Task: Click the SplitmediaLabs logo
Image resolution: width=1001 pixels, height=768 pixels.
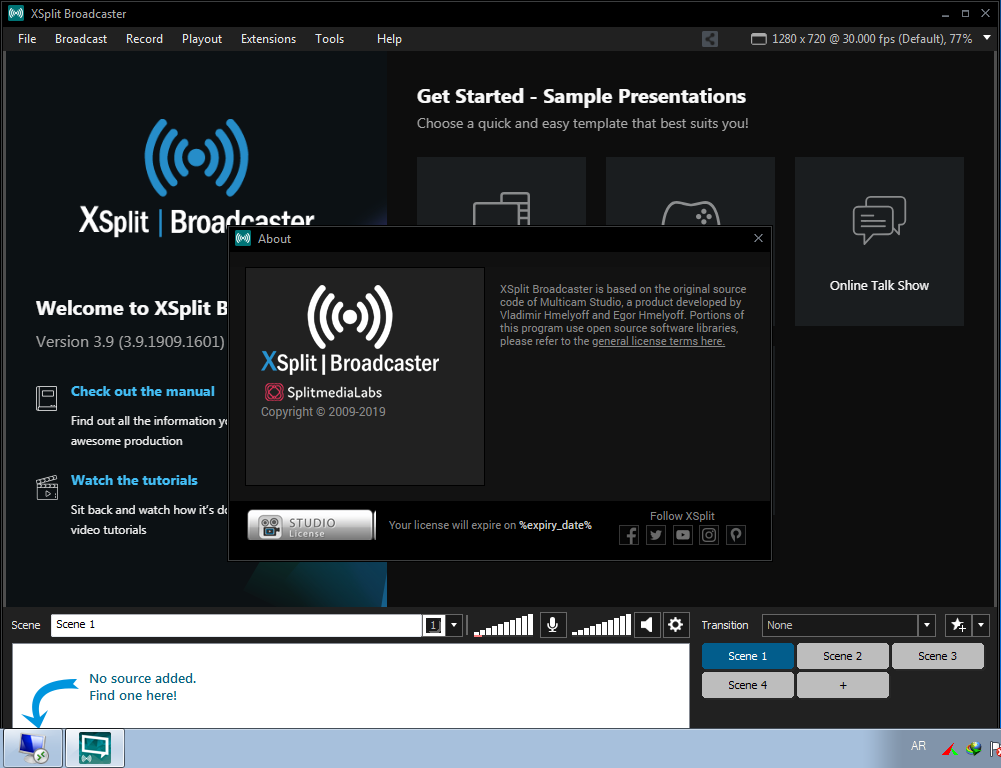Action: coord(323,392)
